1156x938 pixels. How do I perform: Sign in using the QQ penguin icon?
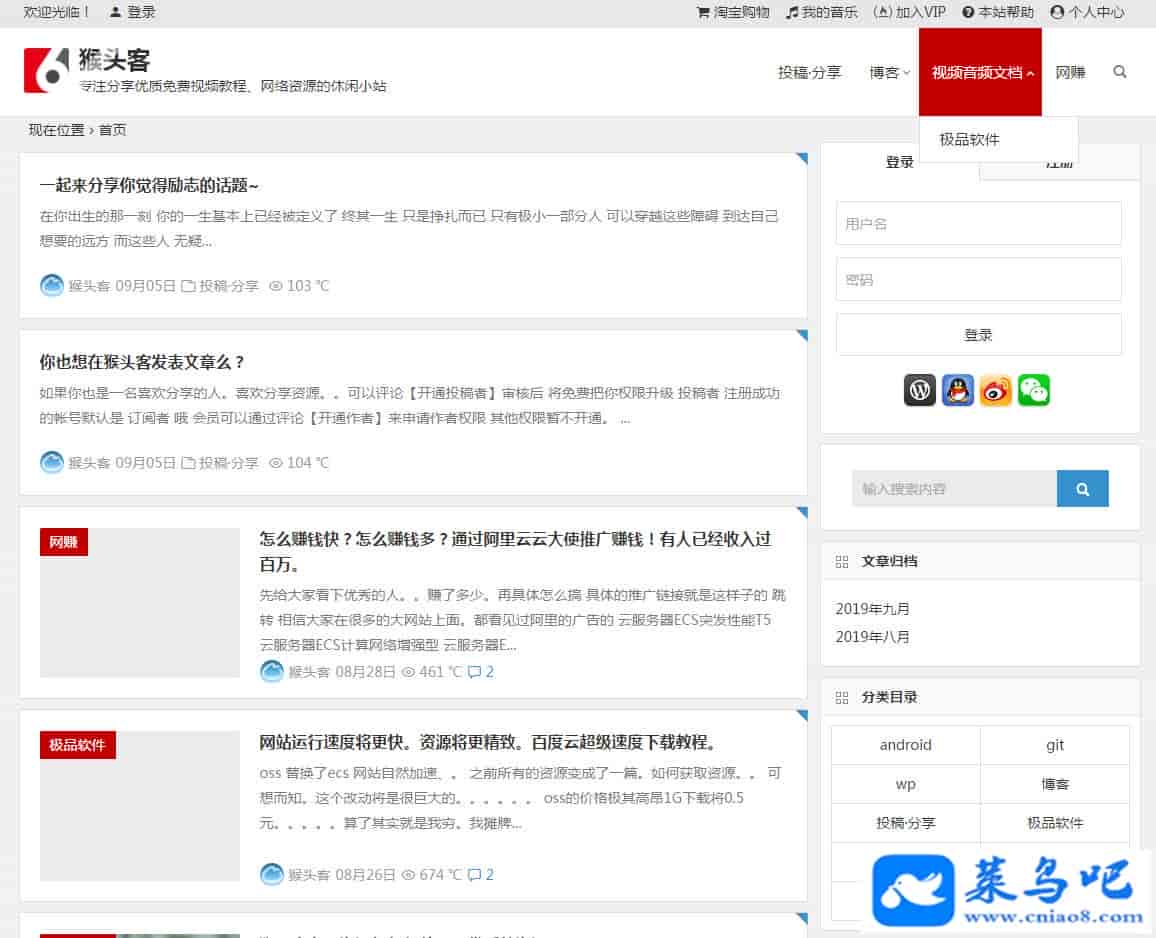(x=958, y=390)
